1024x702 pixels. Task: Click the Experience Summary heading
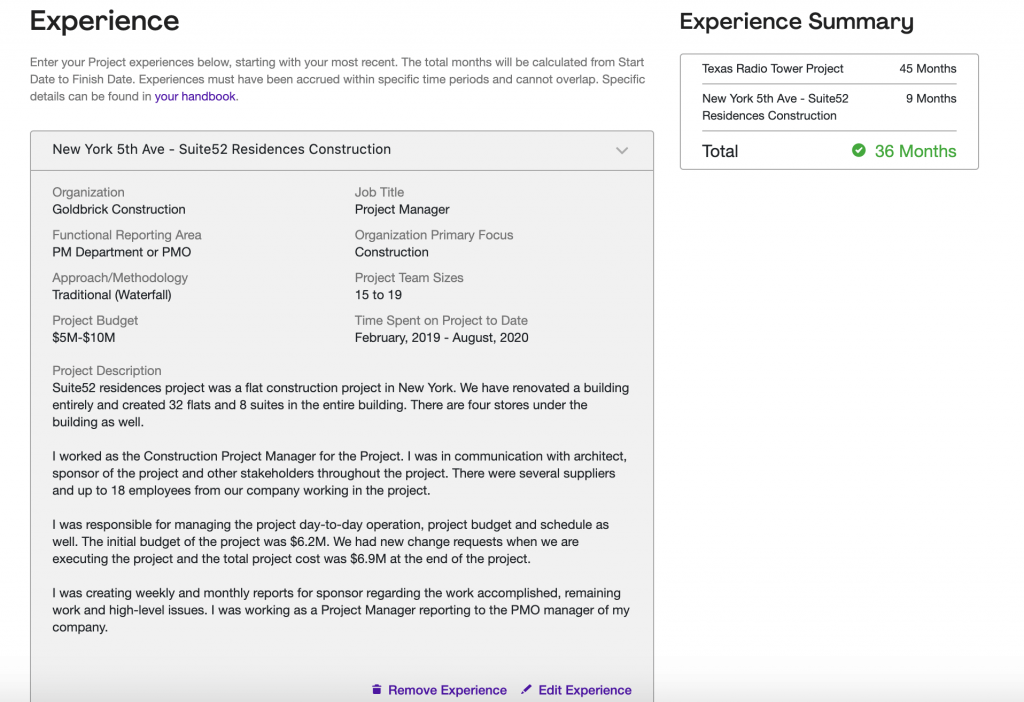pyautogui.click(x=796, y=22)
